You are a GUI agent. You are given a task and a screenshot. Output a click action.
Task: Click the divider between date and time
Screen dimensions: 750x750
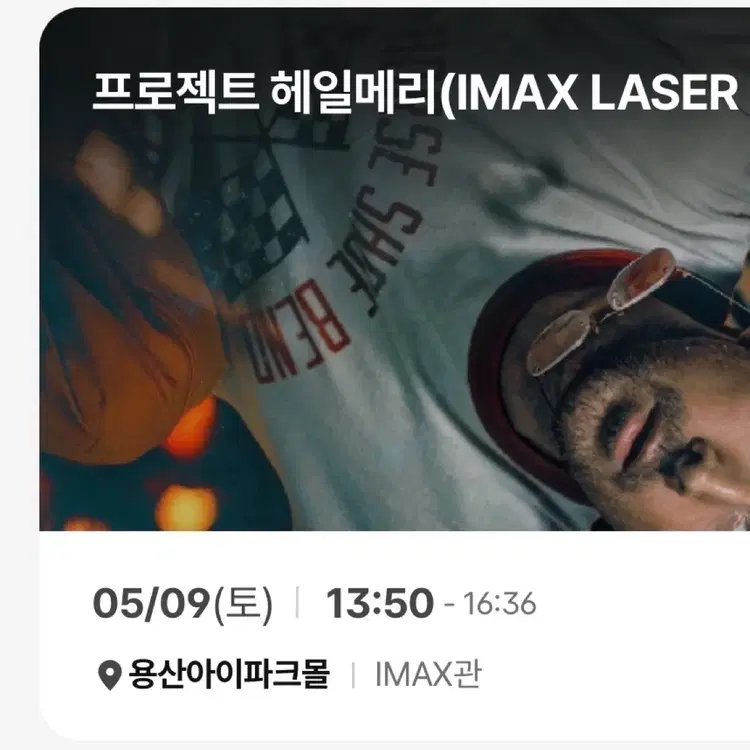[298, 602]
